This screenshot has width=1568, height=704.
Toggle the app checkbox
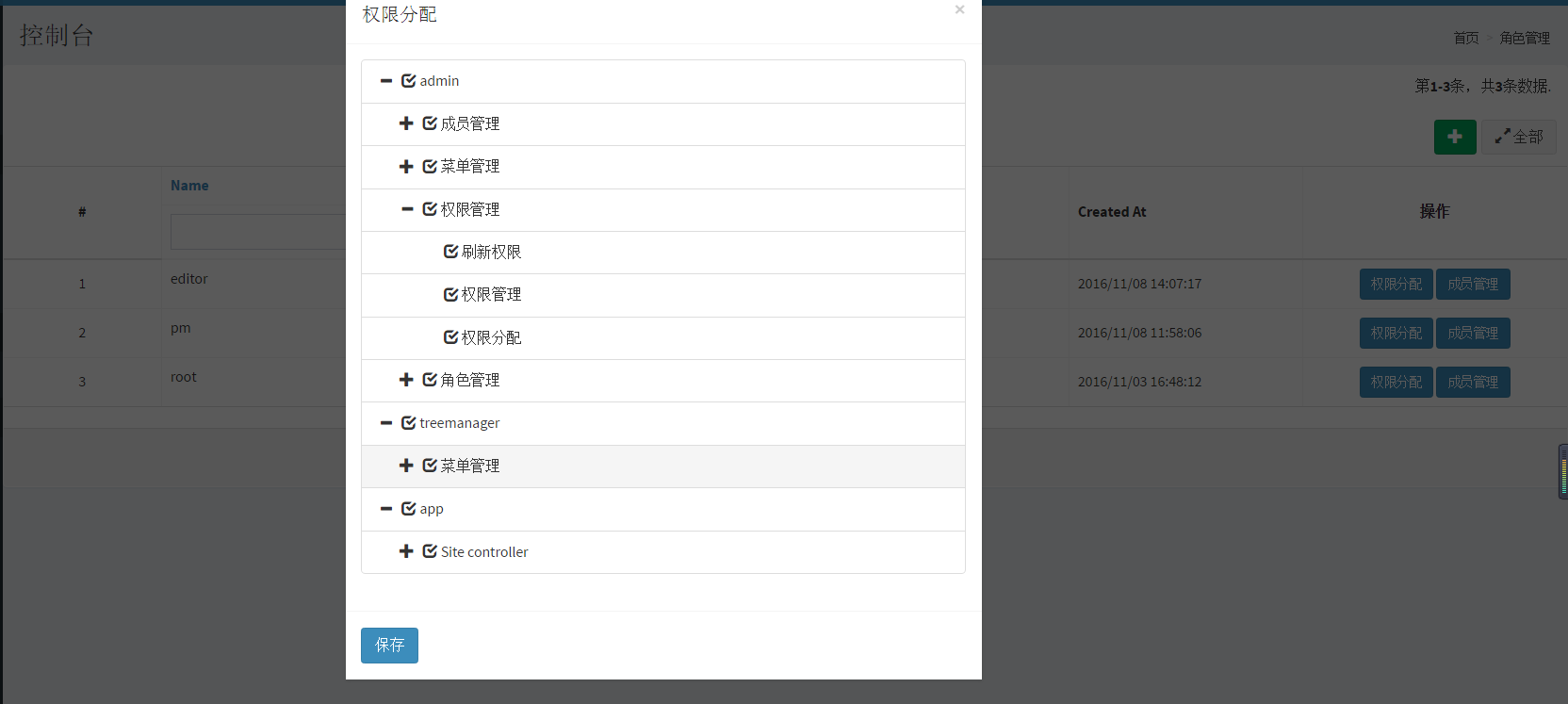click(408, 509)
